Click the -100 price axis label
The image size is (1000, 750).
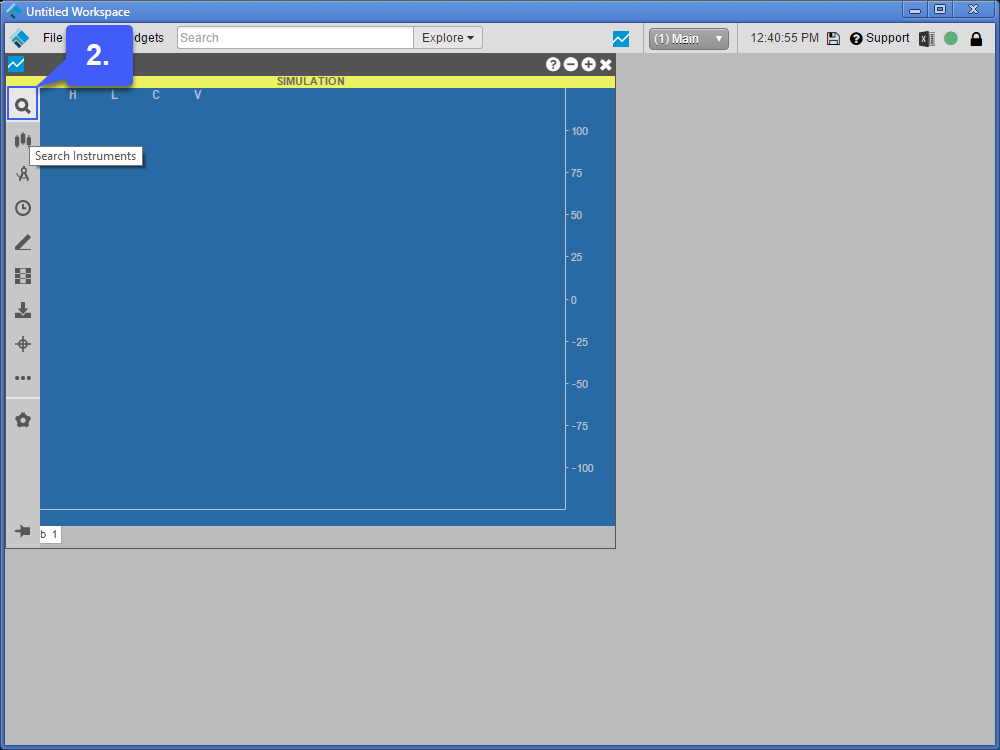[582, 468]
